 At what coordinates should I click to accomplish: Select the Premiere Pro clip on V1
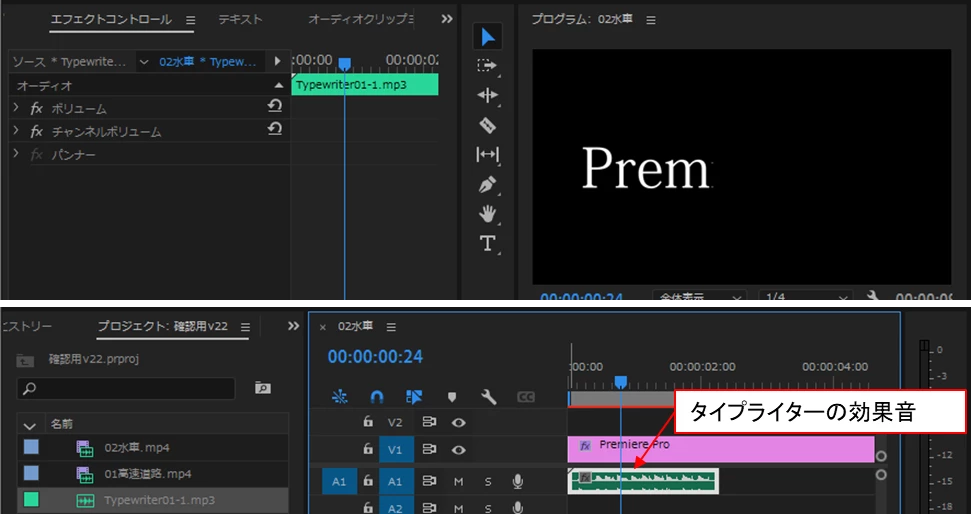coord(721,450)
